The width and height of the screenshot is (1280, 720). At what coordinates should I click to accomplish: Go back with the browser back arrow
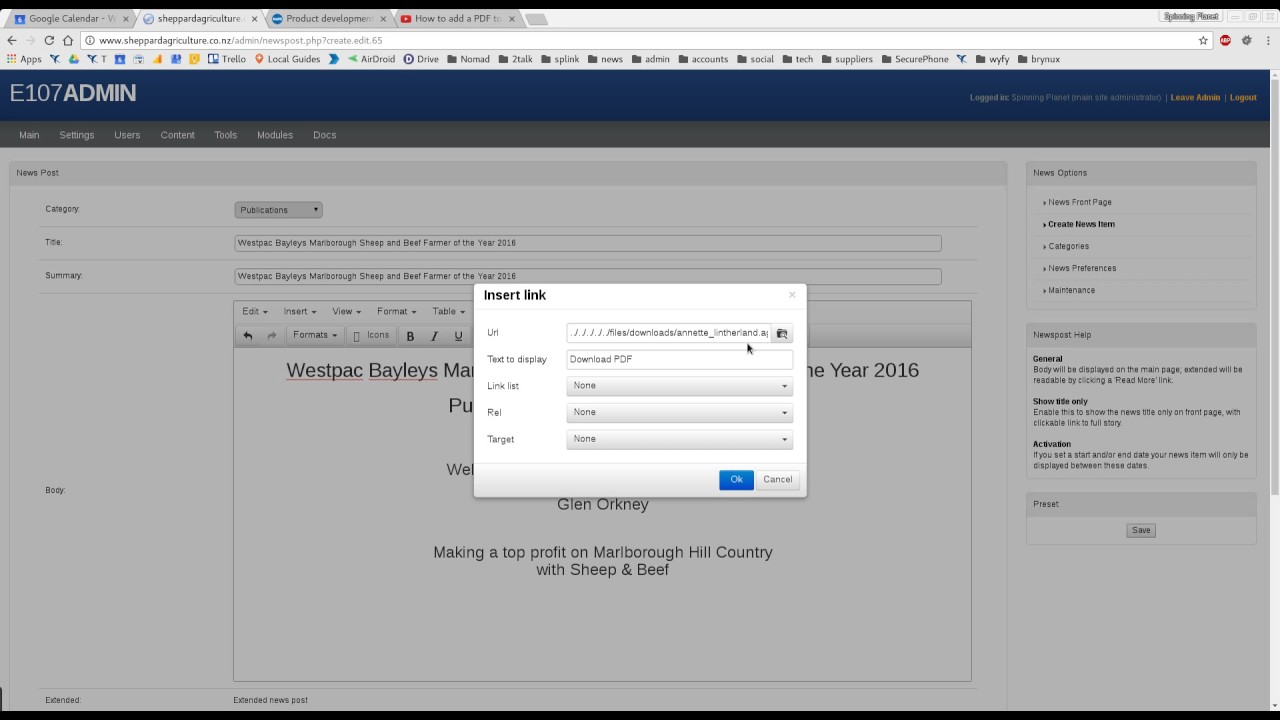pyautogui.click(x=12, y=40)
